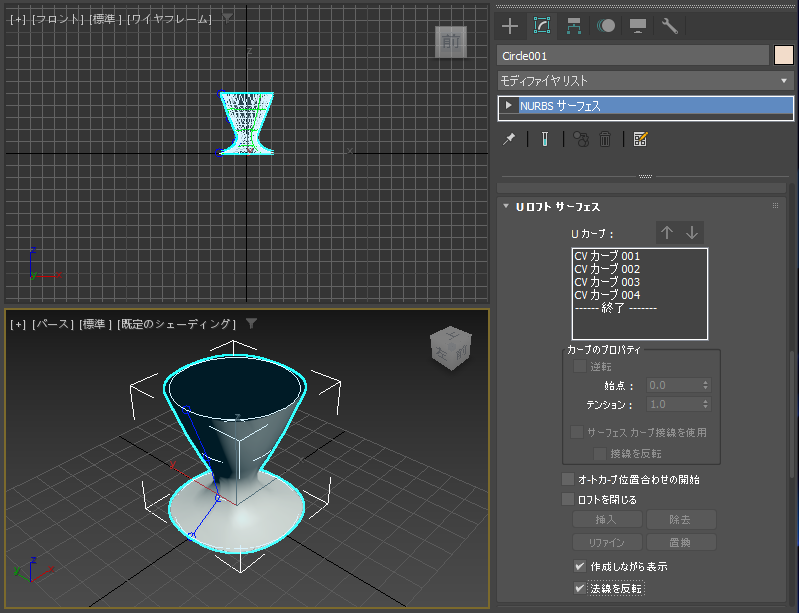Open the Motion command panel tab
799x613 pixels.
click(606, 26)
